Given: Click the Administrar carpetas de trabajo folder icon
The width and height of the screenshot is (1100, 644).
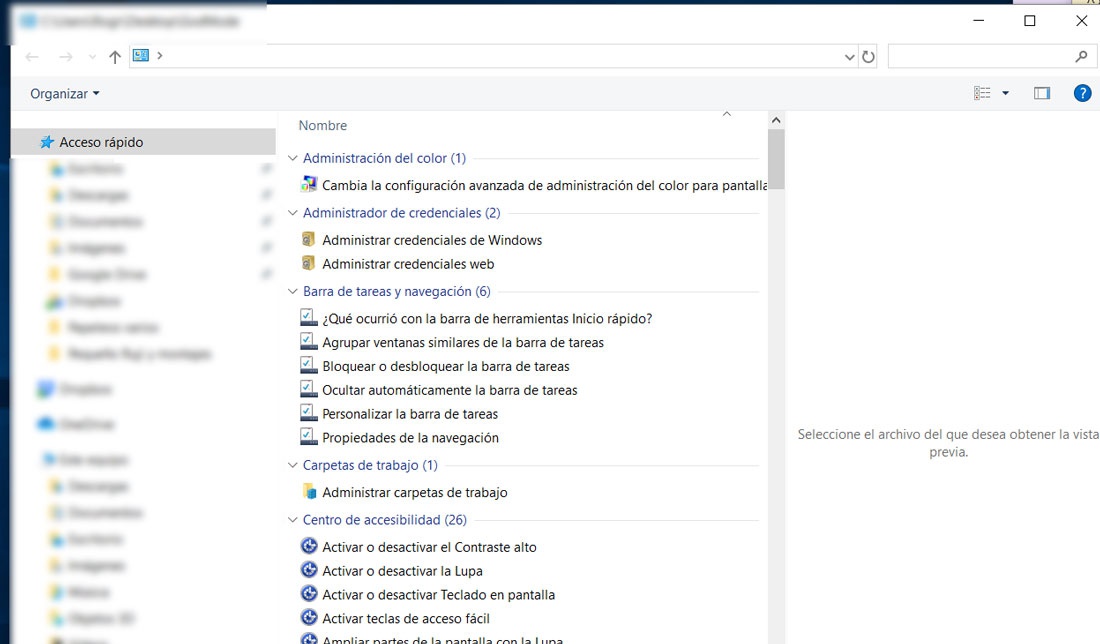Looking at the screenshot, I should pyautogui.click(x=308, y=491).
